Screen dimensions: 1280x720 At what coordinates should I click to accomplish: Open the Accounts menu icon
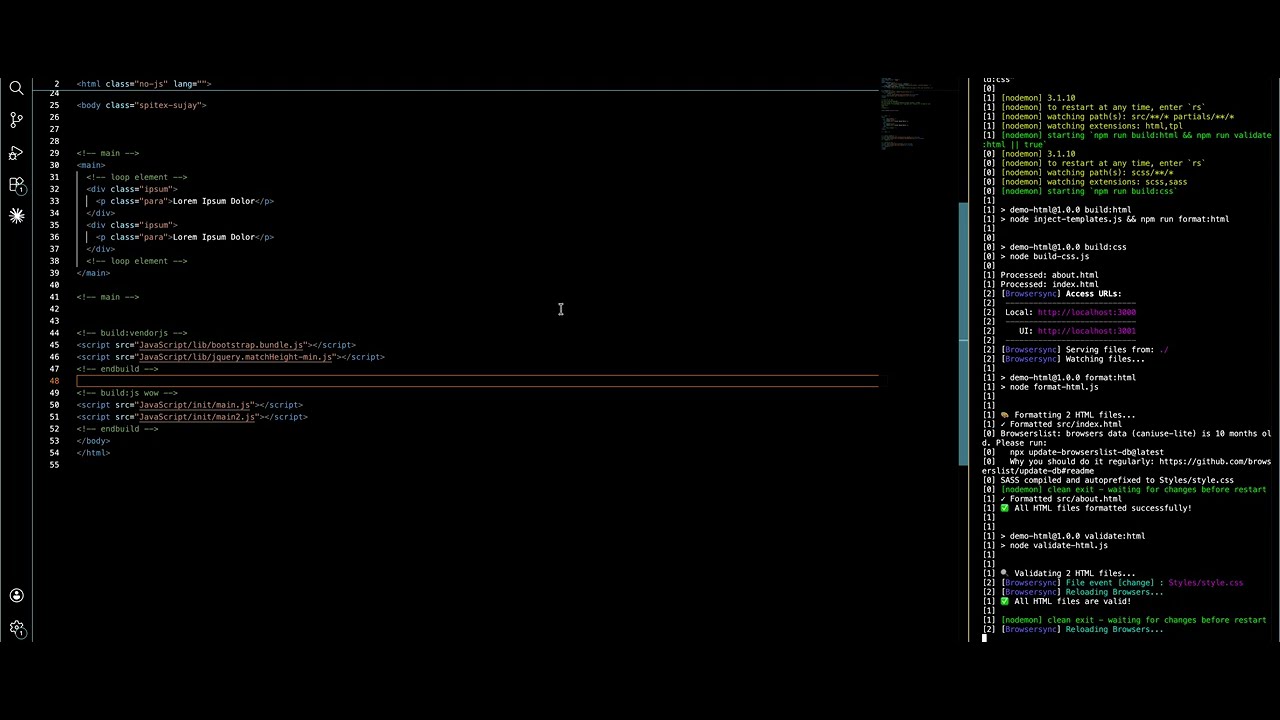tap(16, 596)
